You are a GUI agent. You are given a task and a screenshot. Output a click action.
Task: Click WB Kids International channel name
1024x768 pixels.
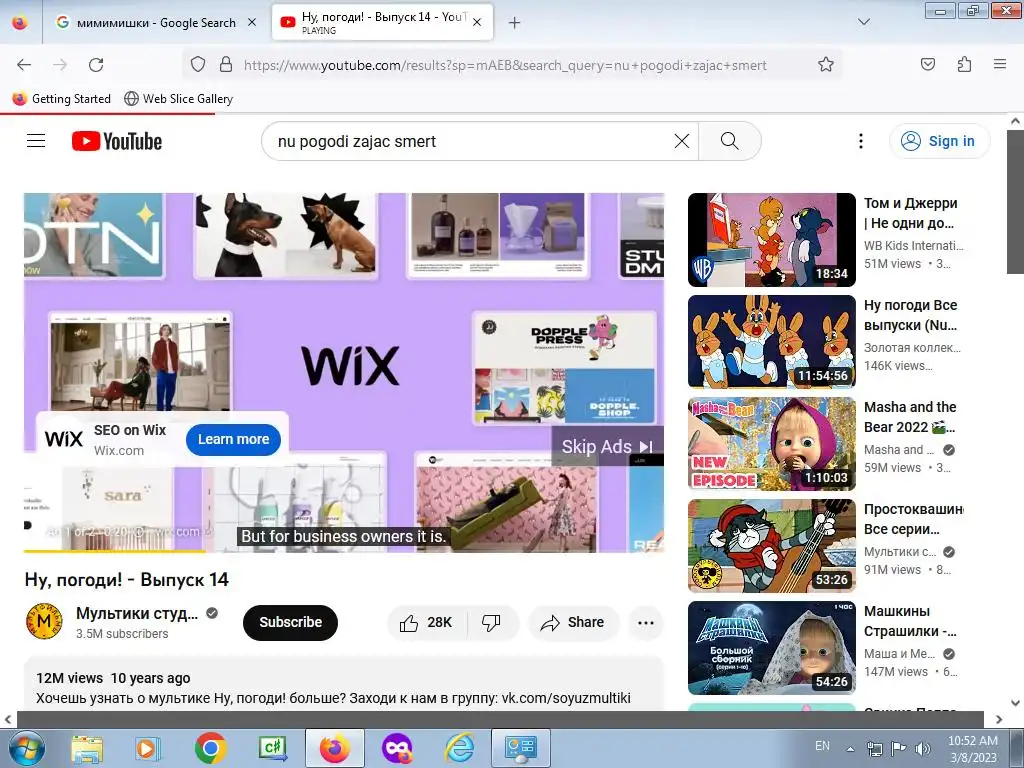[x=914, y=246]
